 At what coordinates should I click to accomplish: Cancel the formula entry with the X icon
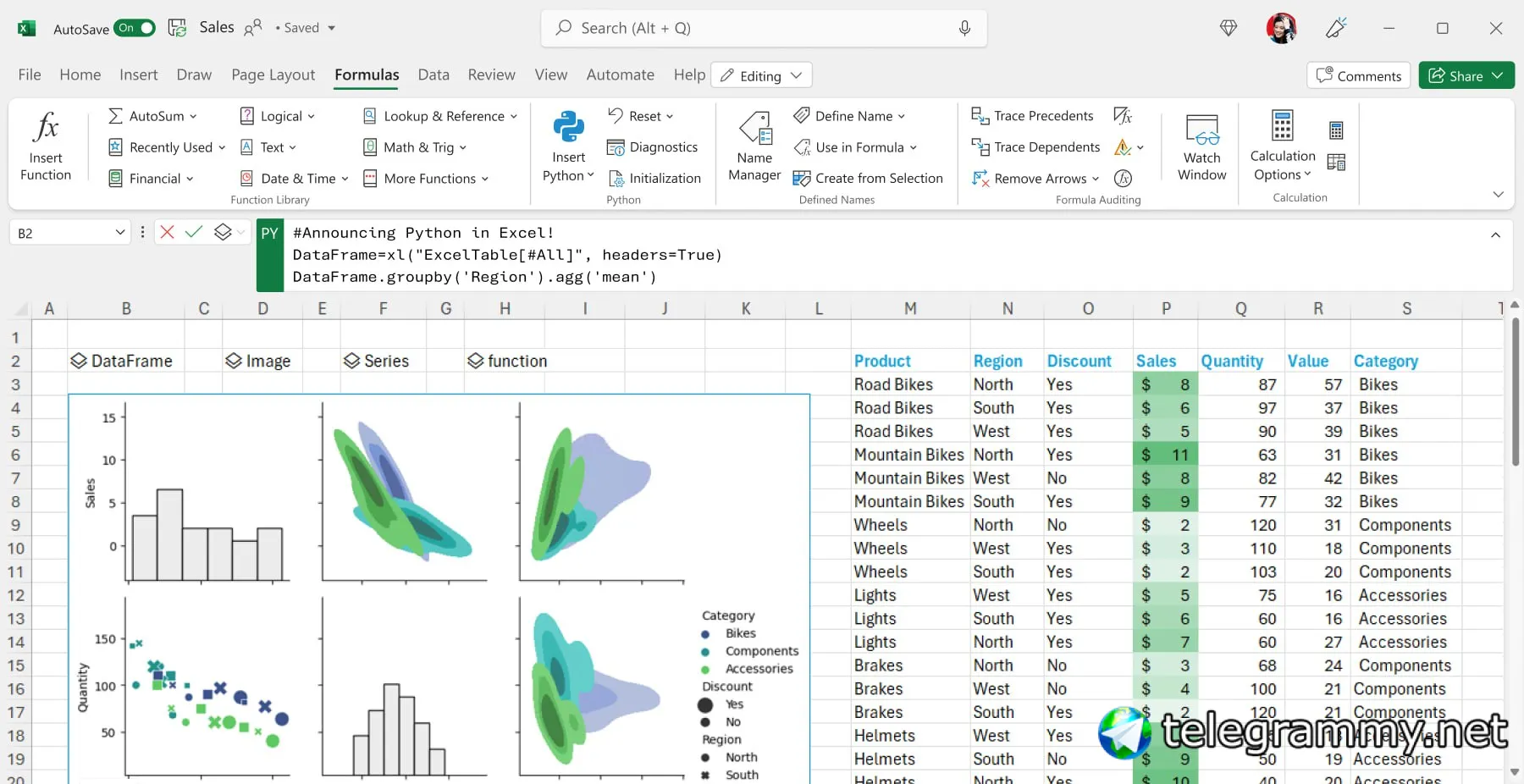[x=167, y=232]
